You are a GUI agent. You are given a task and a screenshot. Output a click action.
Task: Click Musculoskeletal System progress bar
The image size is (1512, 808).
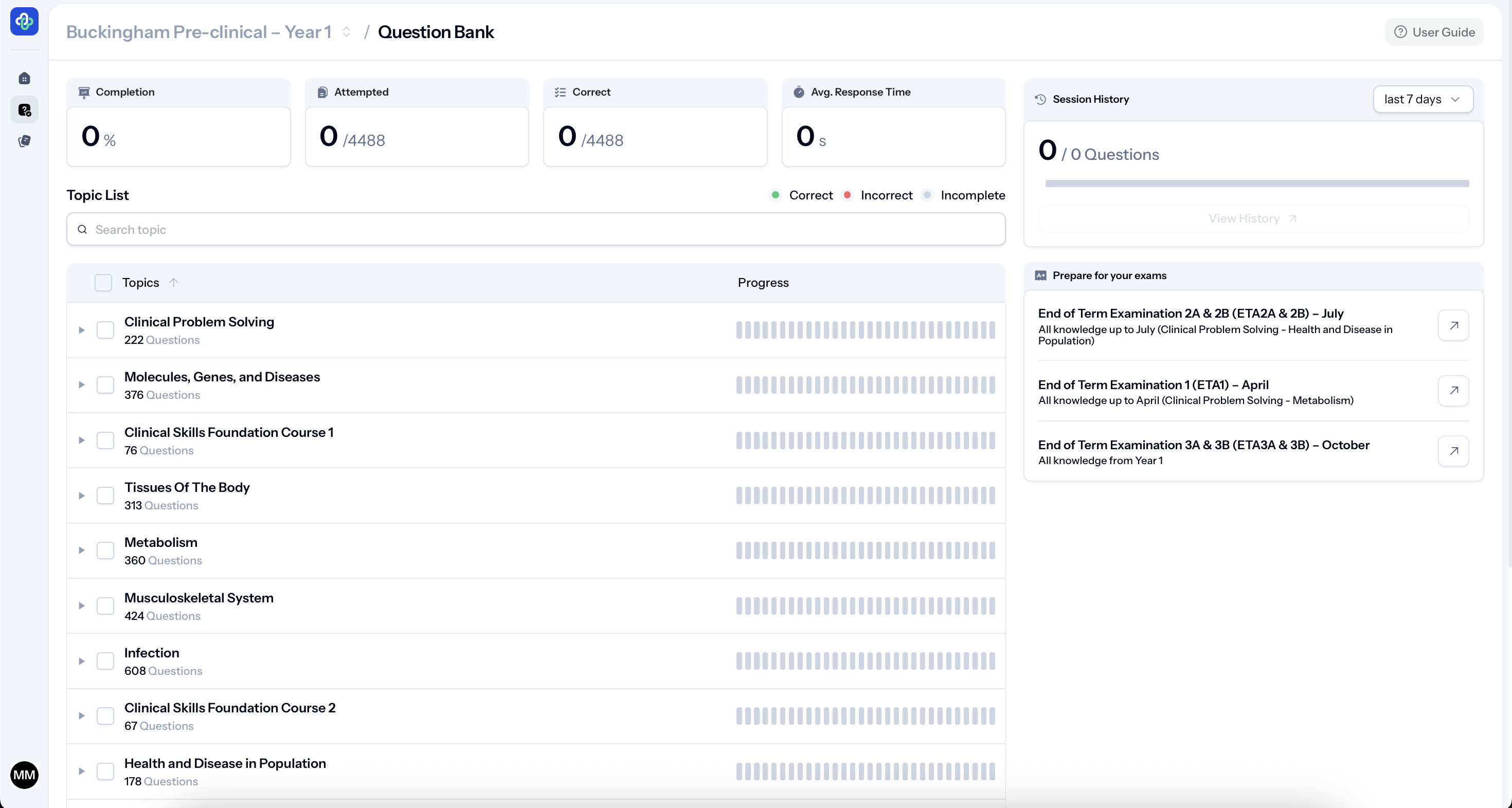coord(865,605)
